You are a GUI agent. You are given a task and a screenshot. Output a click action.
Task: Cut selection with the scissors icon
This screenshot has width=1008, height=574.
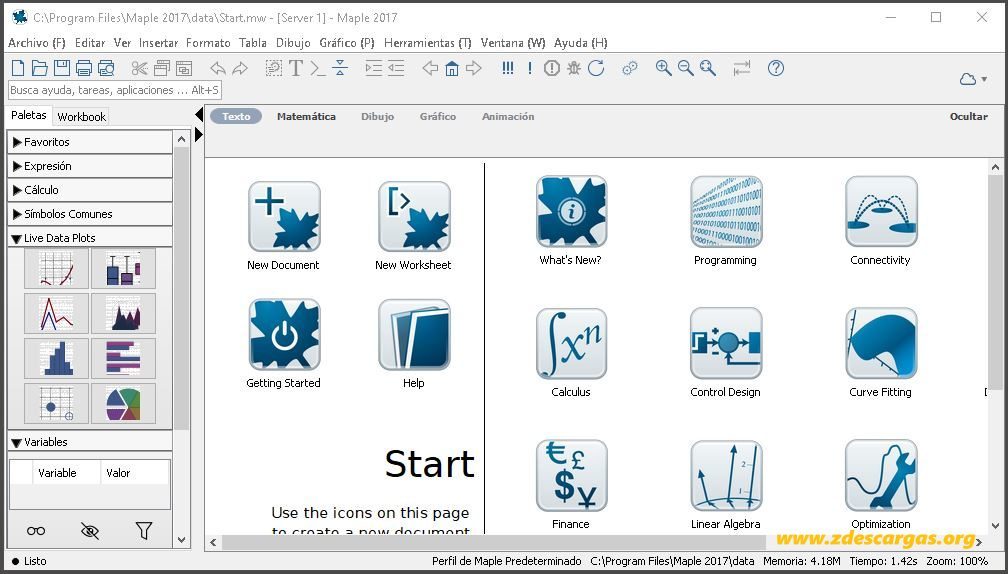point(139,68)
